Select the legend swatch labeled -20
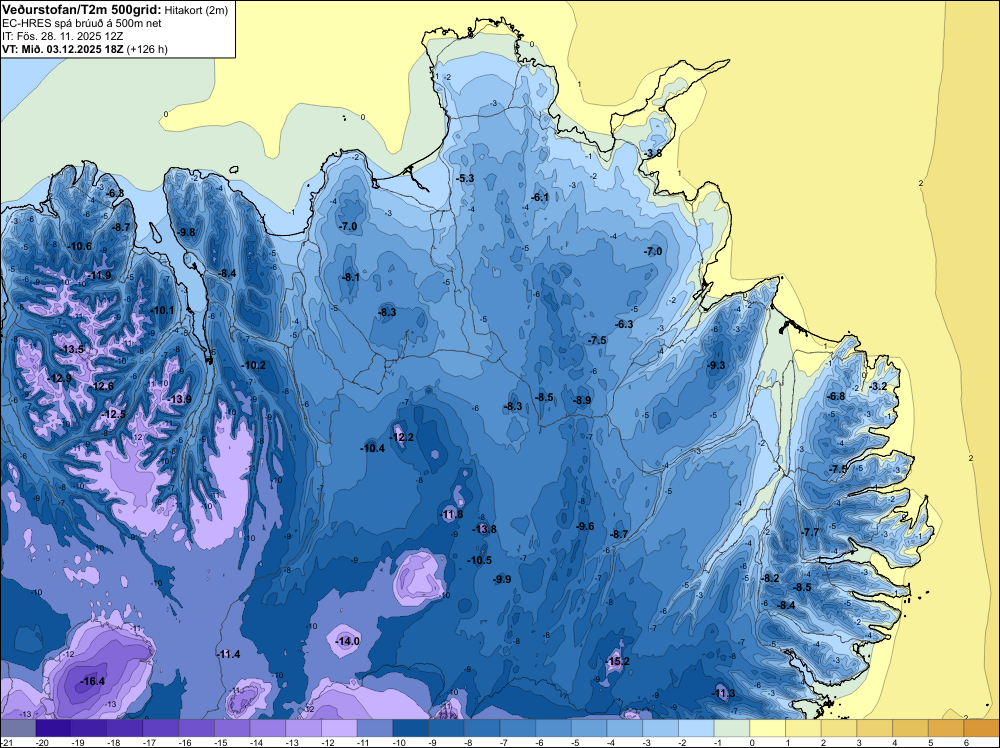 point(54,728)
